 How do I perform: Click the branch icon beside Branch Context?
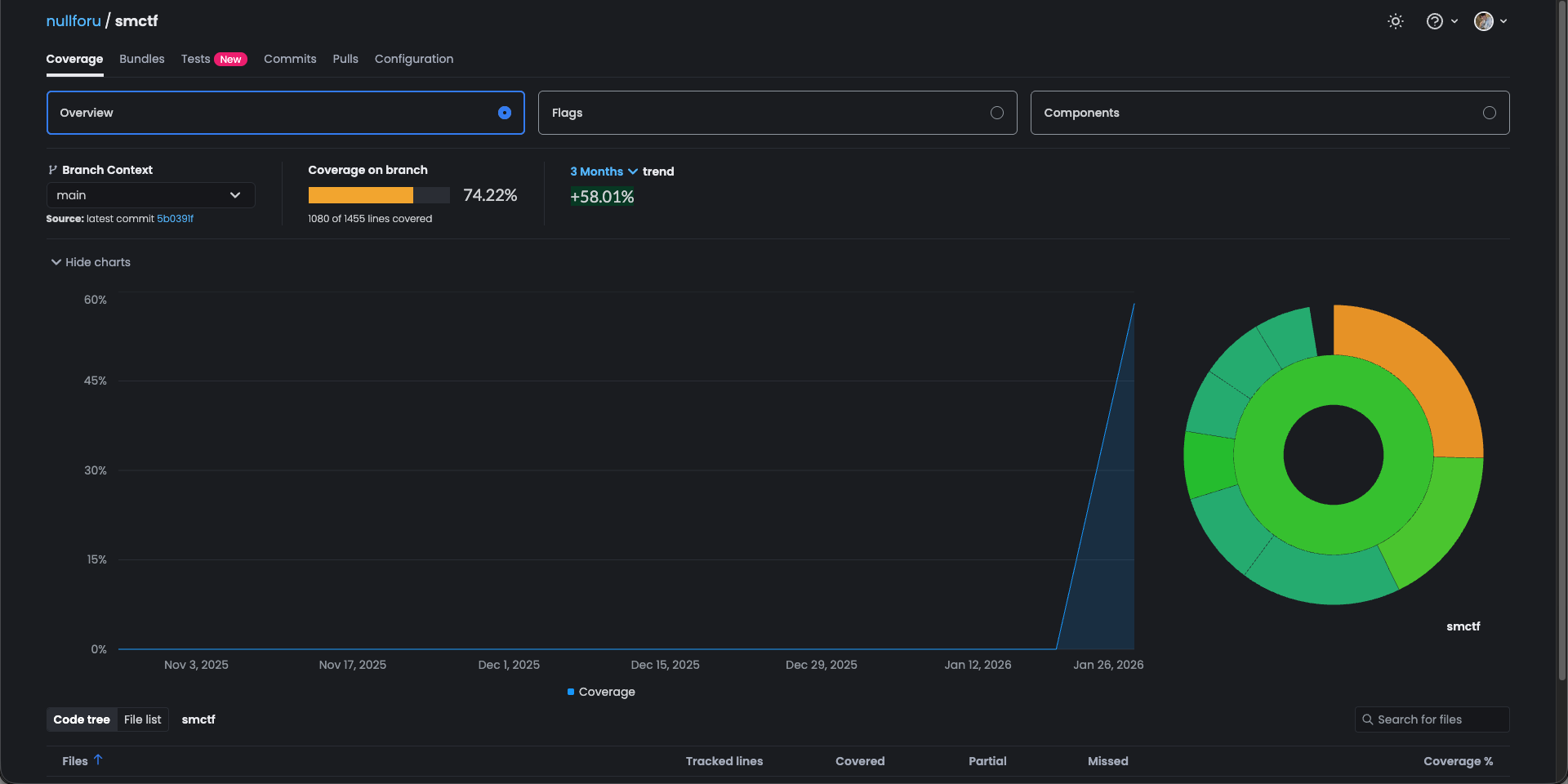[x=52, y=170]
